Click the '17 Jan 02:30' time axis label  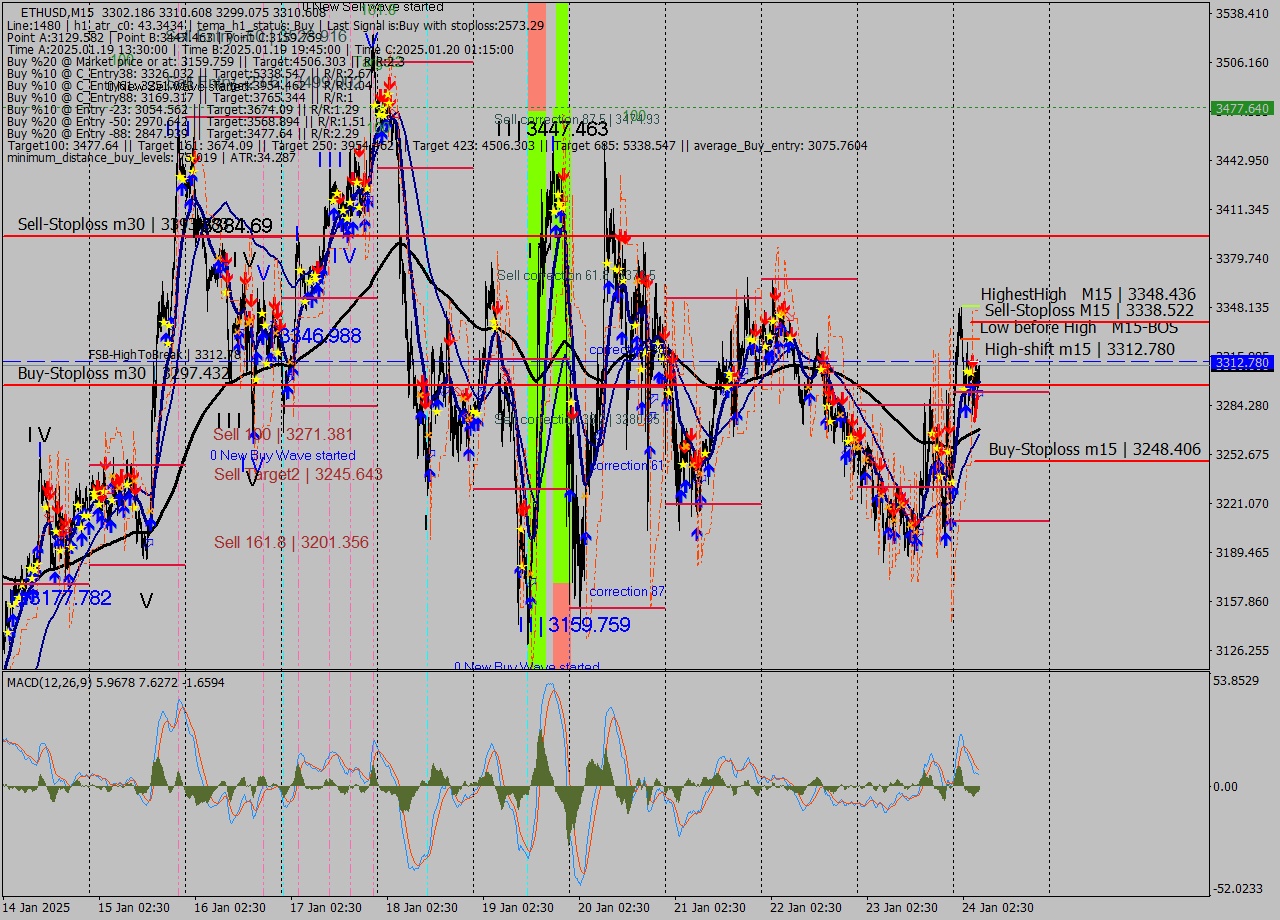[326, 907]
